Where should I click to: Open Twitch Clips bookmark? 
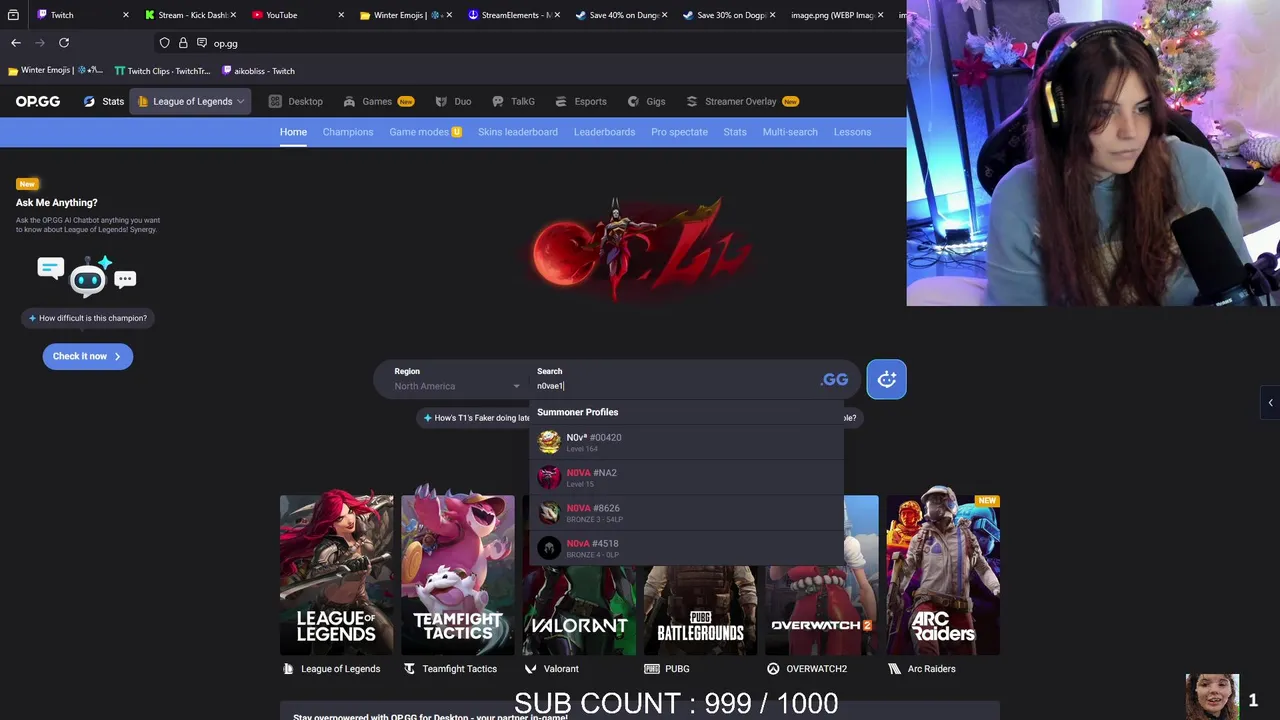pos(162,71)
